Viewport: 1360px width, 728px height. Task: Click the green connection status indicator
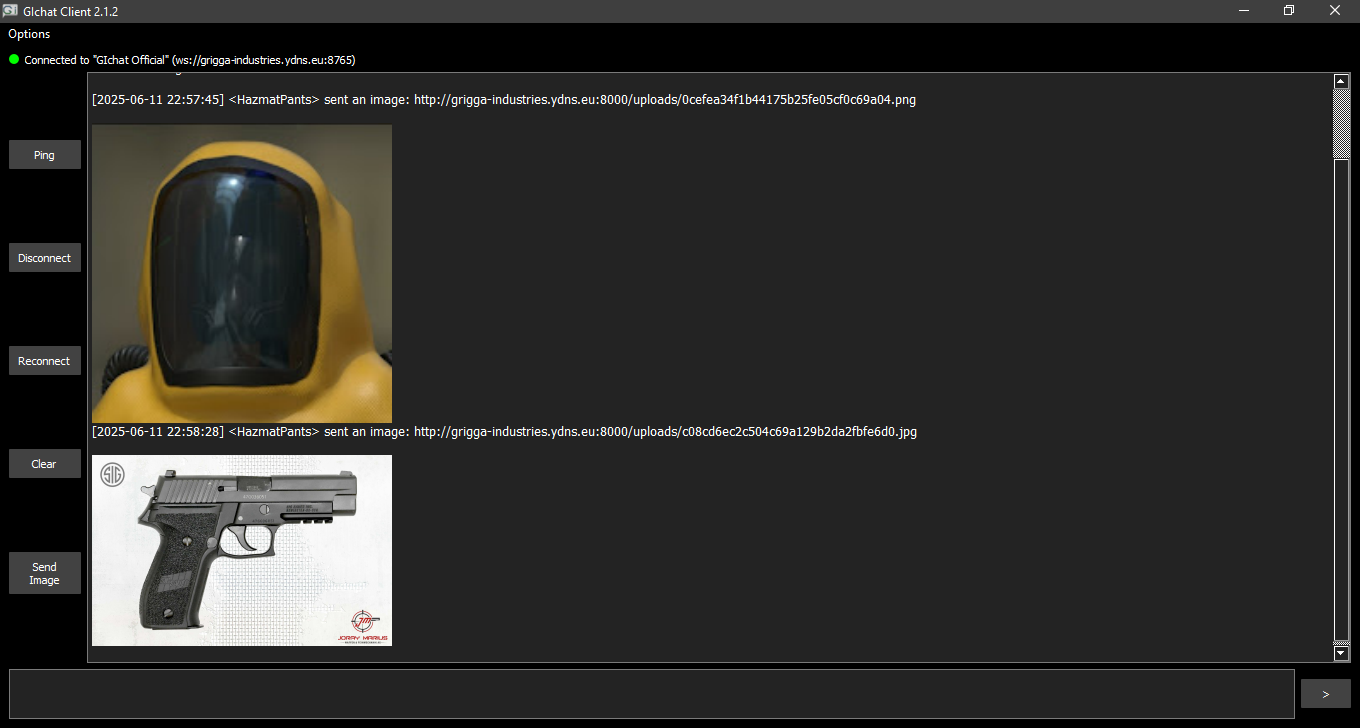pos(14,59)
